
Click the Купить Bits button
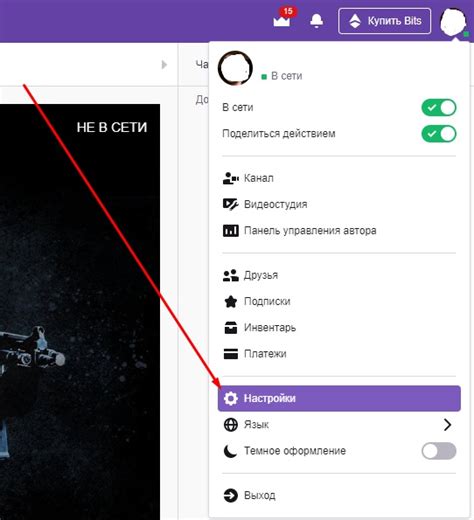(385, 21)
